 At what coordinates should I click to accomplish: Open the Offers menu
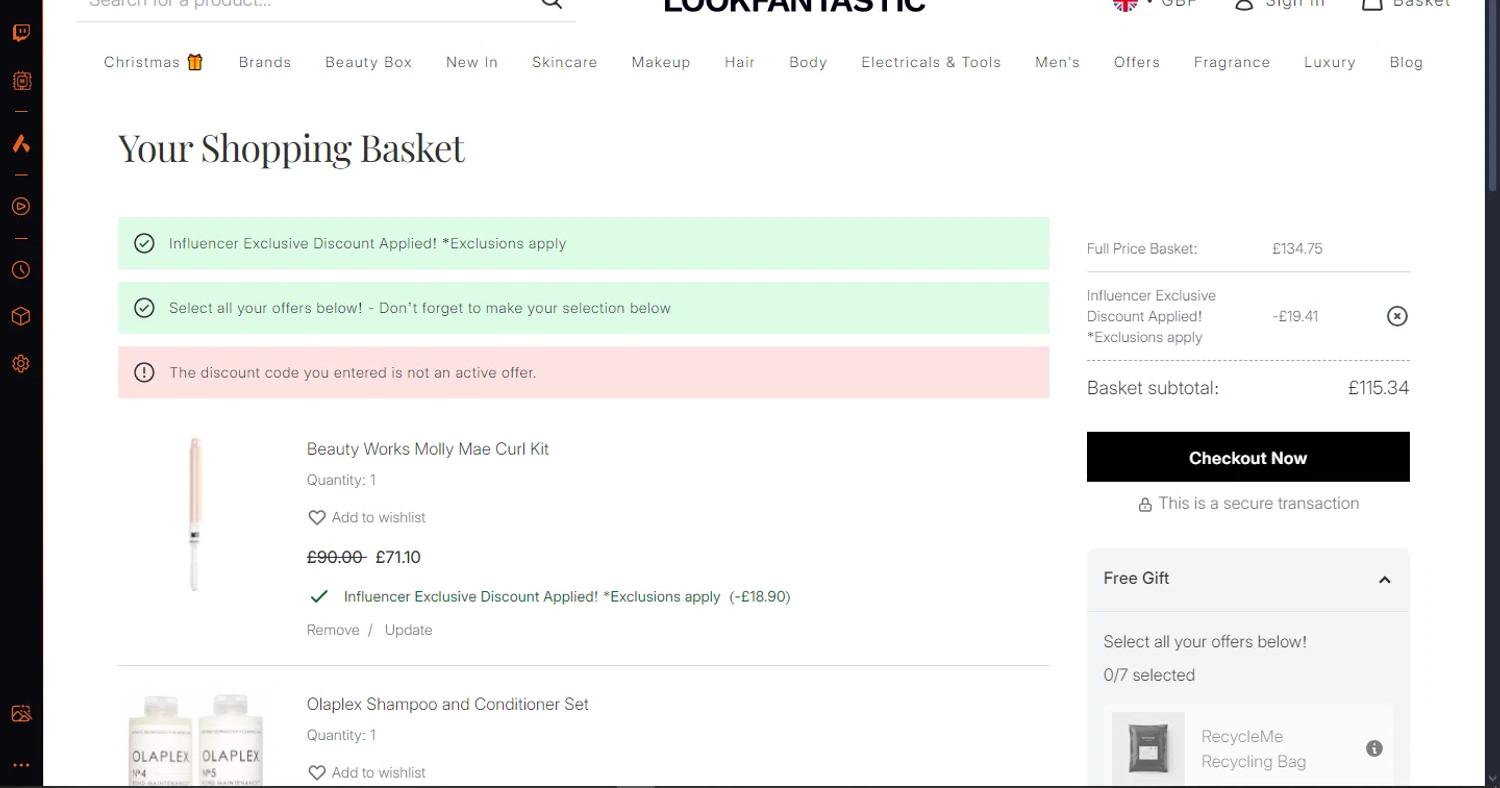[1137, 62]
